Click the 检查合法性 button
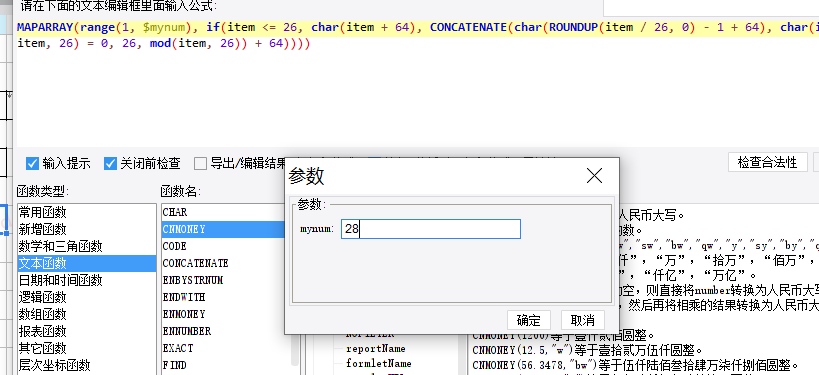819x375 pixels. [x=767, y=162]
